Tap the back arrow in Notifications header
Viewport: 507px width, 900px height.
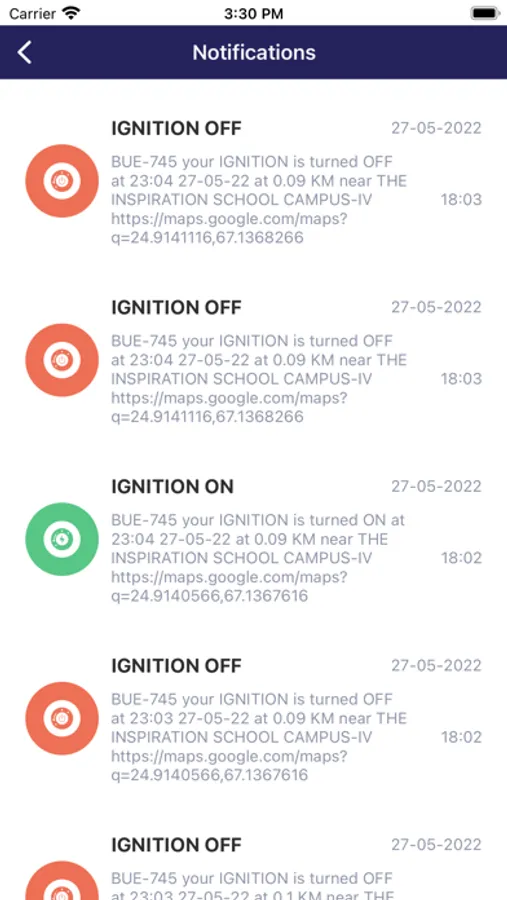(x=24, y=52)
